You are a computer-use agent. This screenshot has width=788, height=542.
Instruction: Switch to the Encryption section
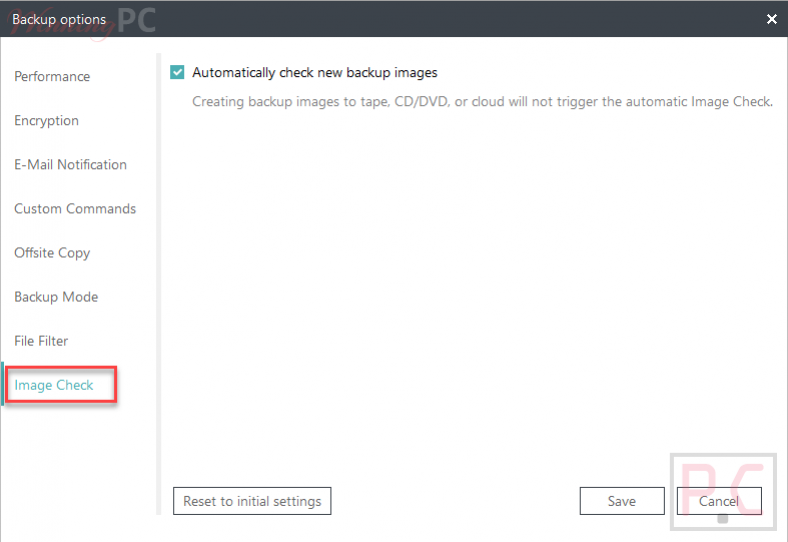pyautogui.click(x=46, y=121)
